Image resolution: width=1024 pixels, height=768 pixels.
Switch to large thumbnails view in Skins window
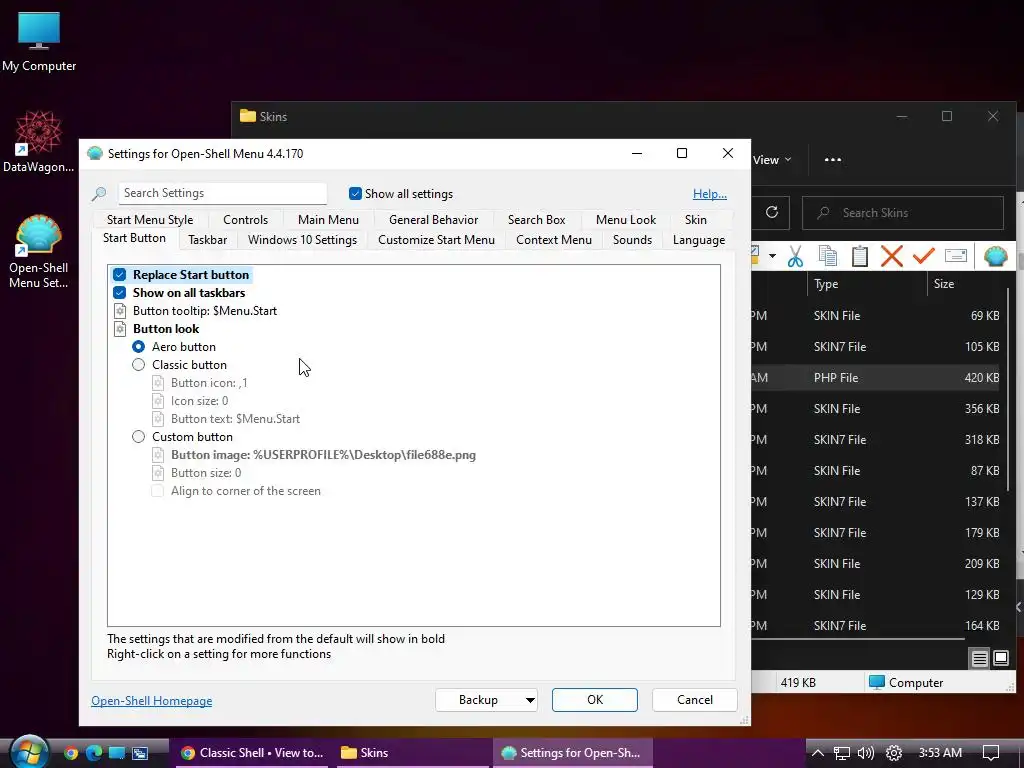pyautogui.click(x=1000, y=658)
